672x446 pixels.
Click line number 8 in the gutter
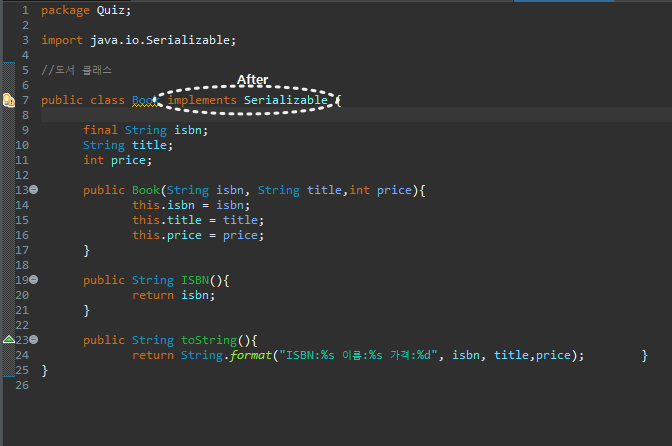click(x=26, y=115)
